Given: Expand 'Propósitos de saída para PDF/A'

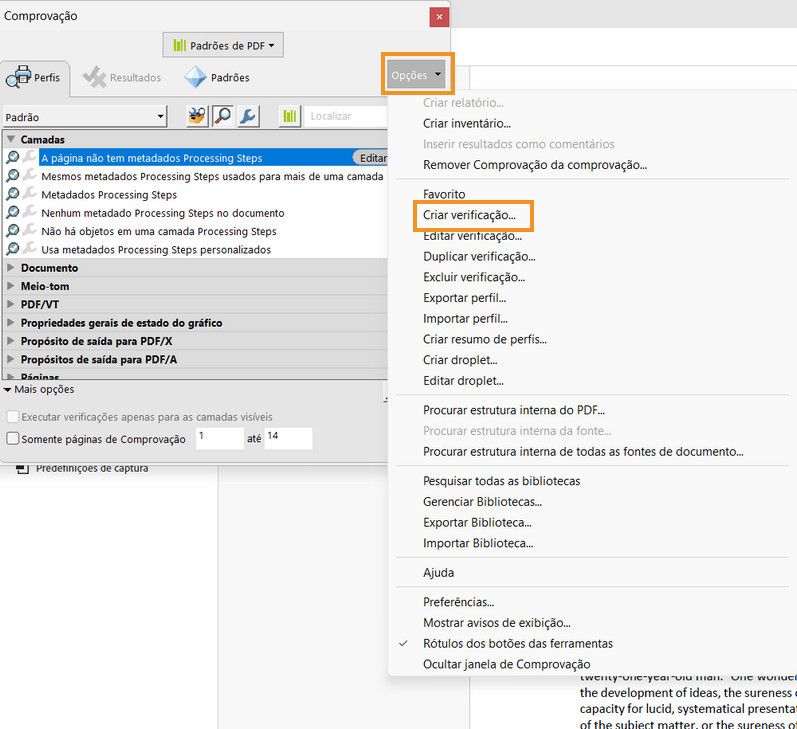Looking at the screenshot, I should point(11,359).
